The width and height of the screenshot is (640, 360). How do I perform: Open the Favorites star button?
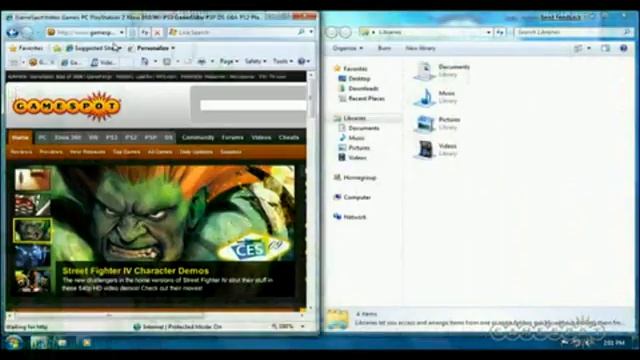[26, 48]
